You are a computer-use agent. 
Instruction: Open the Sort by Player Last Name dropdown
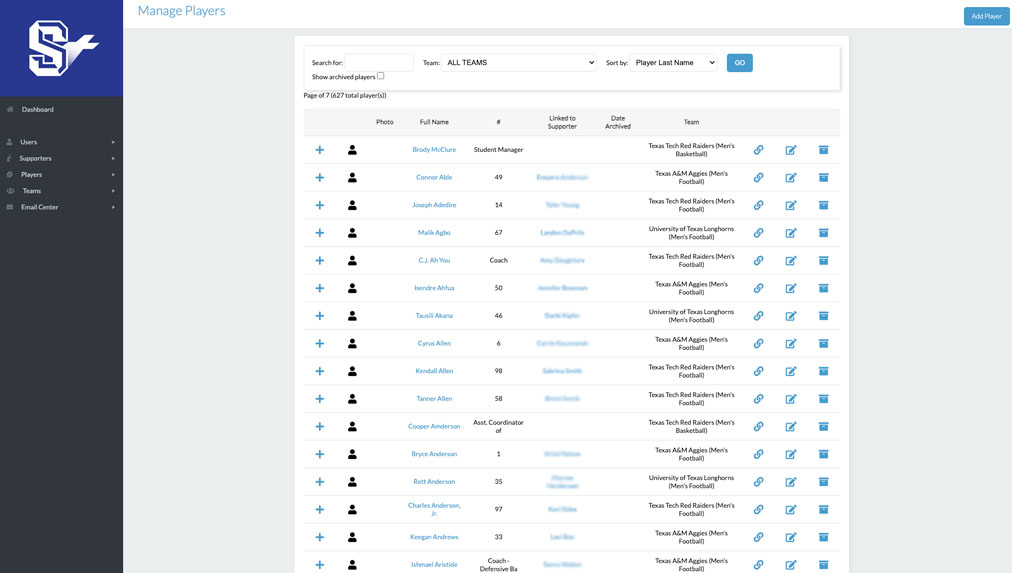(673, 63)
